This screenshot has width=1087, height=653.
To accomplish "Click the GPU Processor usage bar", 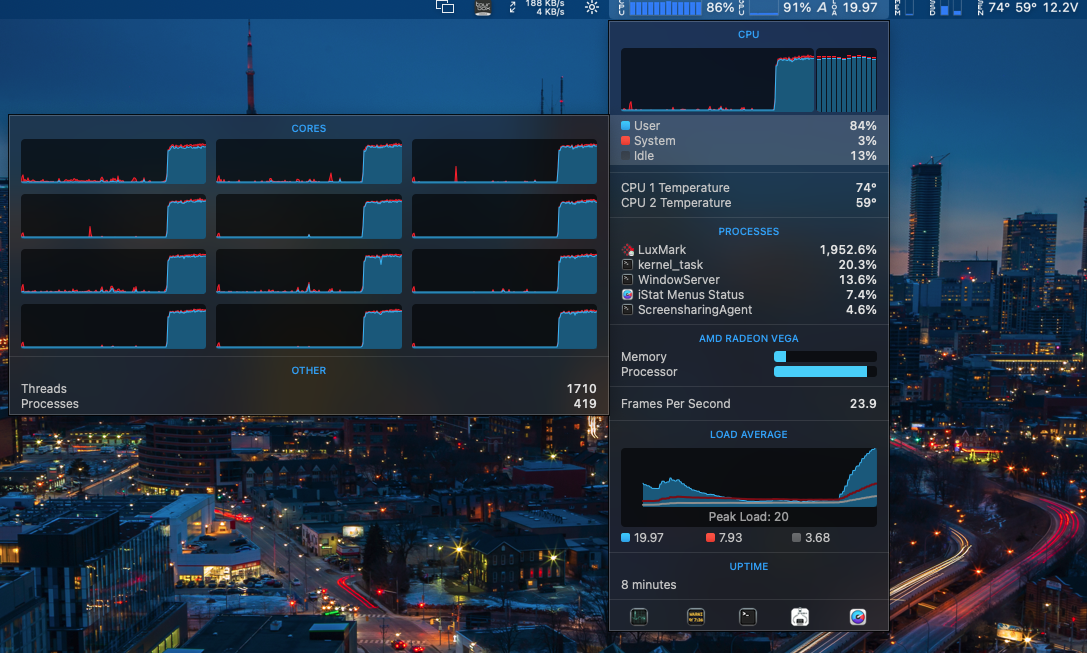I will [x=825, y=372].
